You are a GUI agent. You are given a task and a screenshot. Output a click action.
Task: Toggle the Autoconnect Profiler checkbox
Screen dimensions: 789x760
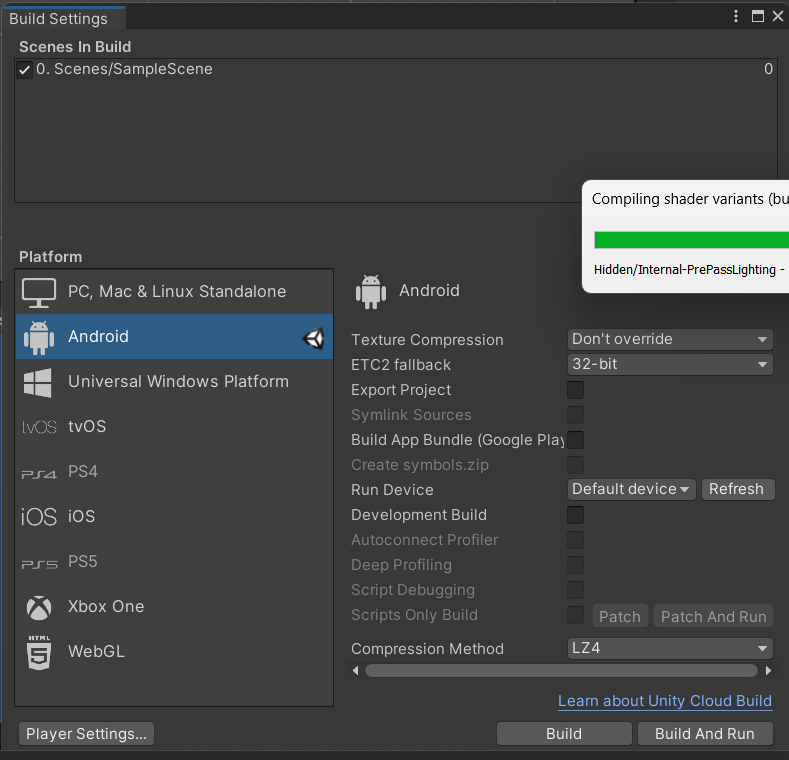pyautogui.click(x=576, y=540)
